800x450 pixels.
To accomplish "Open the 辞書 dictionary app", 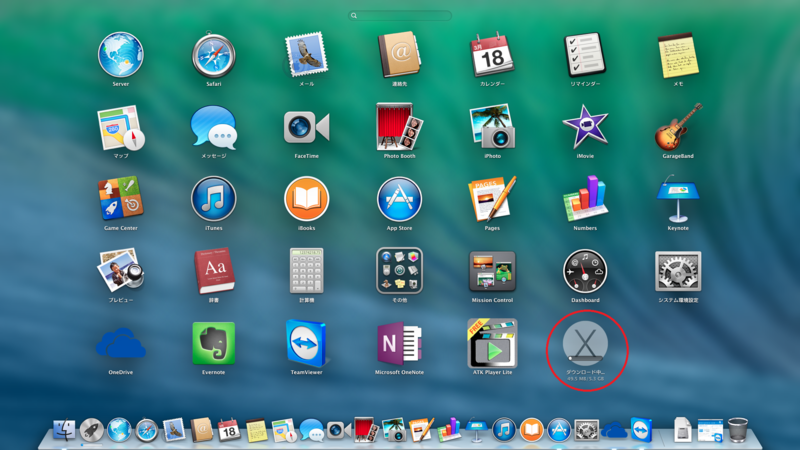I will click(213, 271).
